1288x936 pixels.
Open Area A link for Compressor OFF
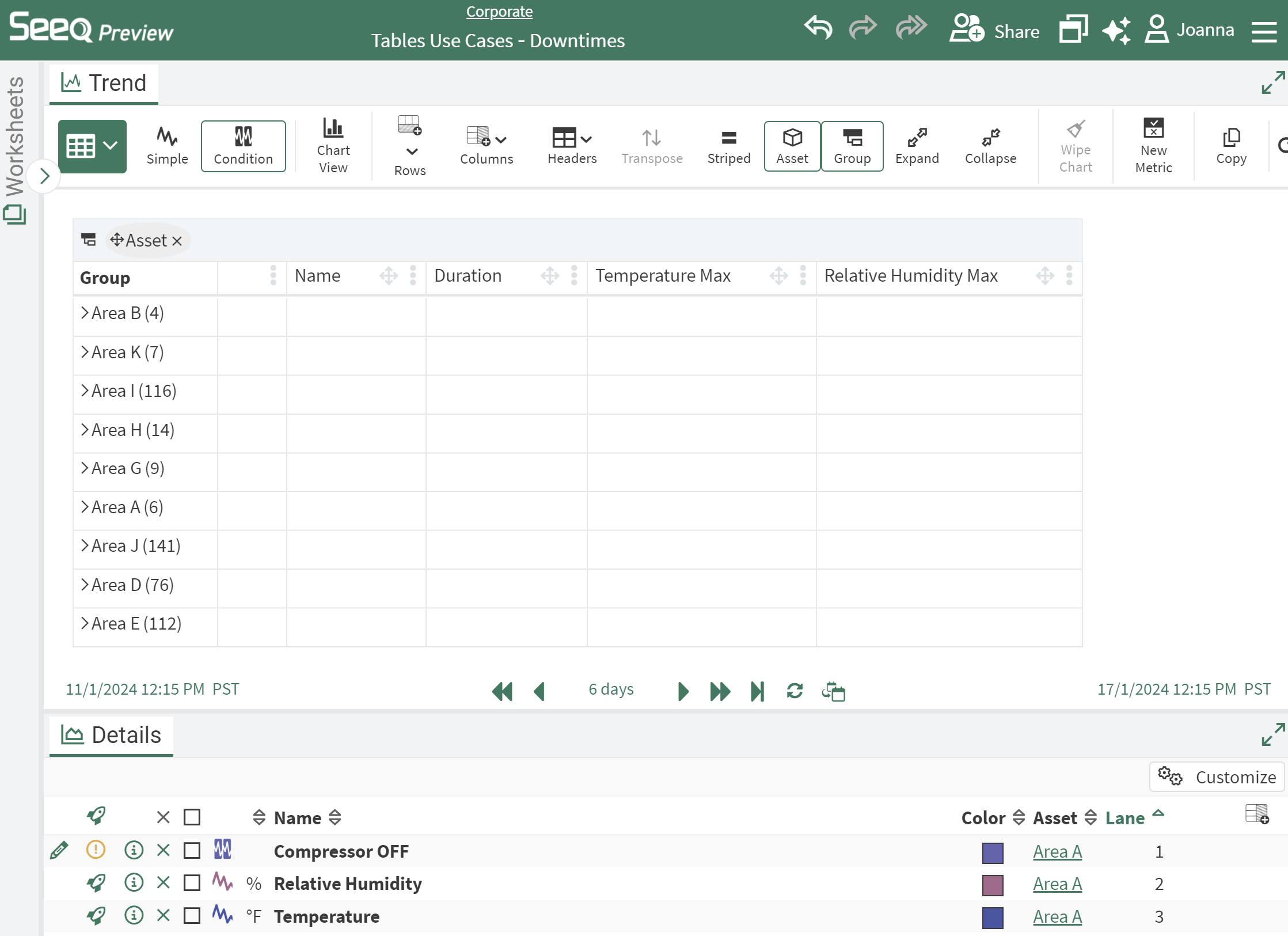pyautogui.click(x=1057, y=851)
